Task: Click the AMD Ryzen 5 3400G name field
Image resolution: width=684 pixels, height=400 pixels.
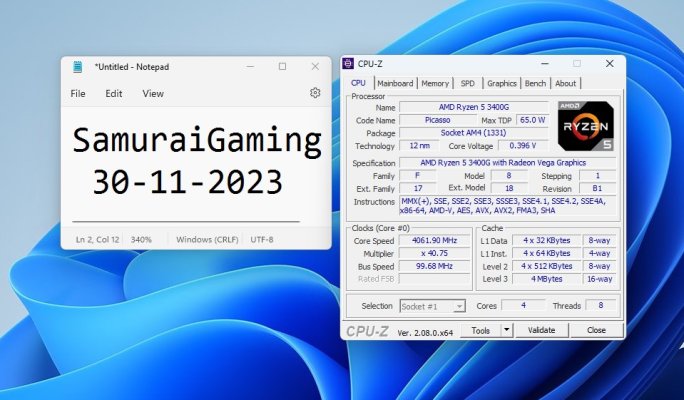Action: pos(474,107)
